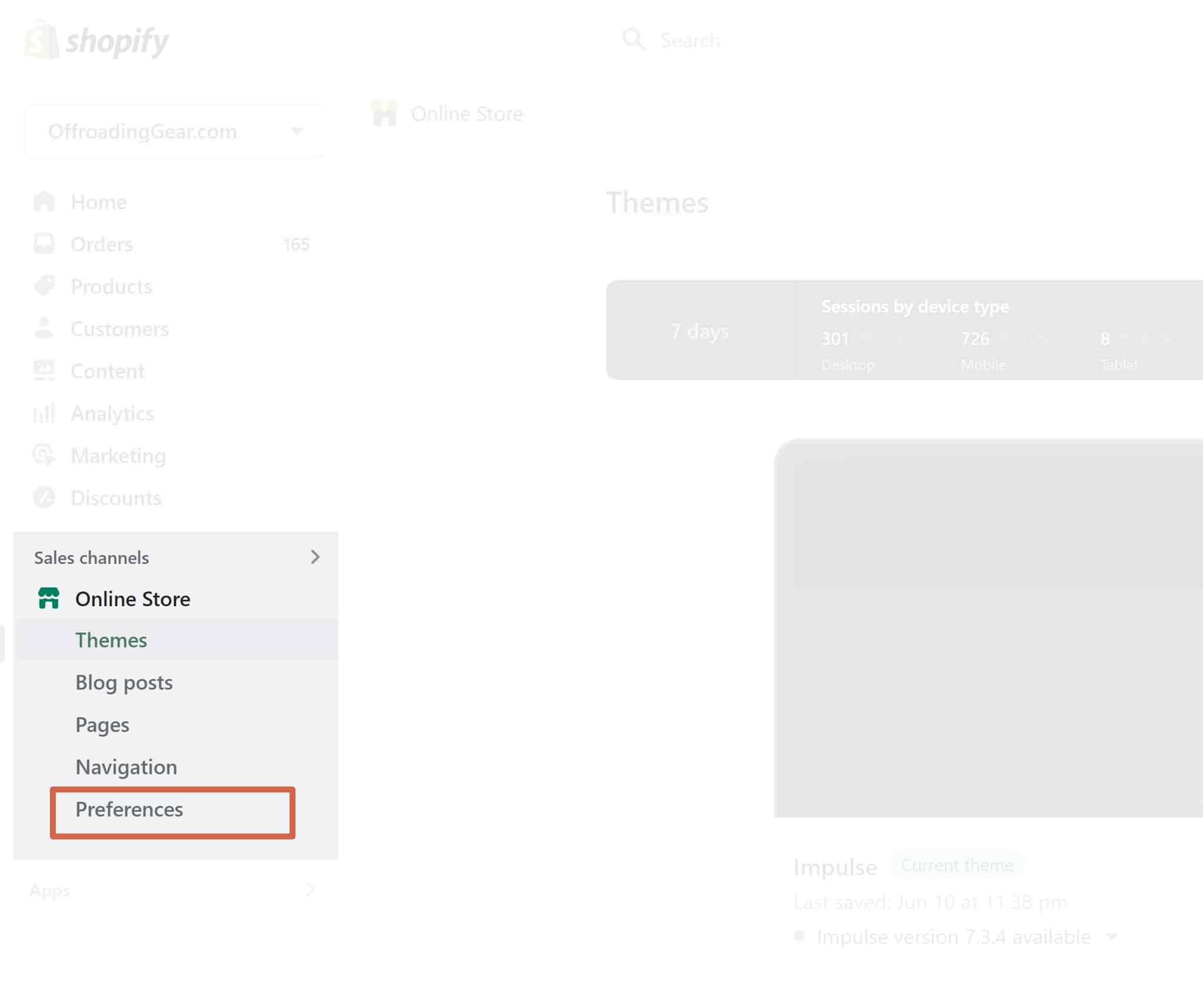Click the 8 Tablet sessions value
The image size is (1203, 1008).
(x=1105, y=338)
